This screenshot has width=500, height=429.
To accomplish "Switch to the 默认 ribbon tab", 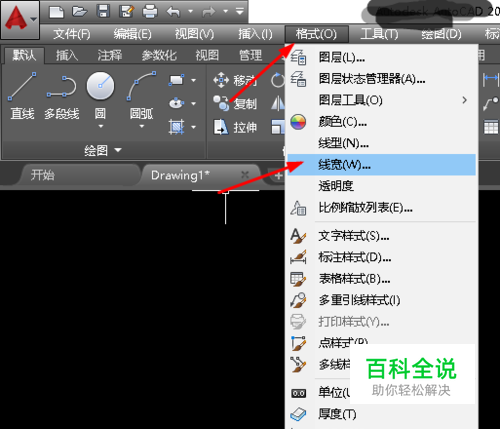I will [24, 55].
